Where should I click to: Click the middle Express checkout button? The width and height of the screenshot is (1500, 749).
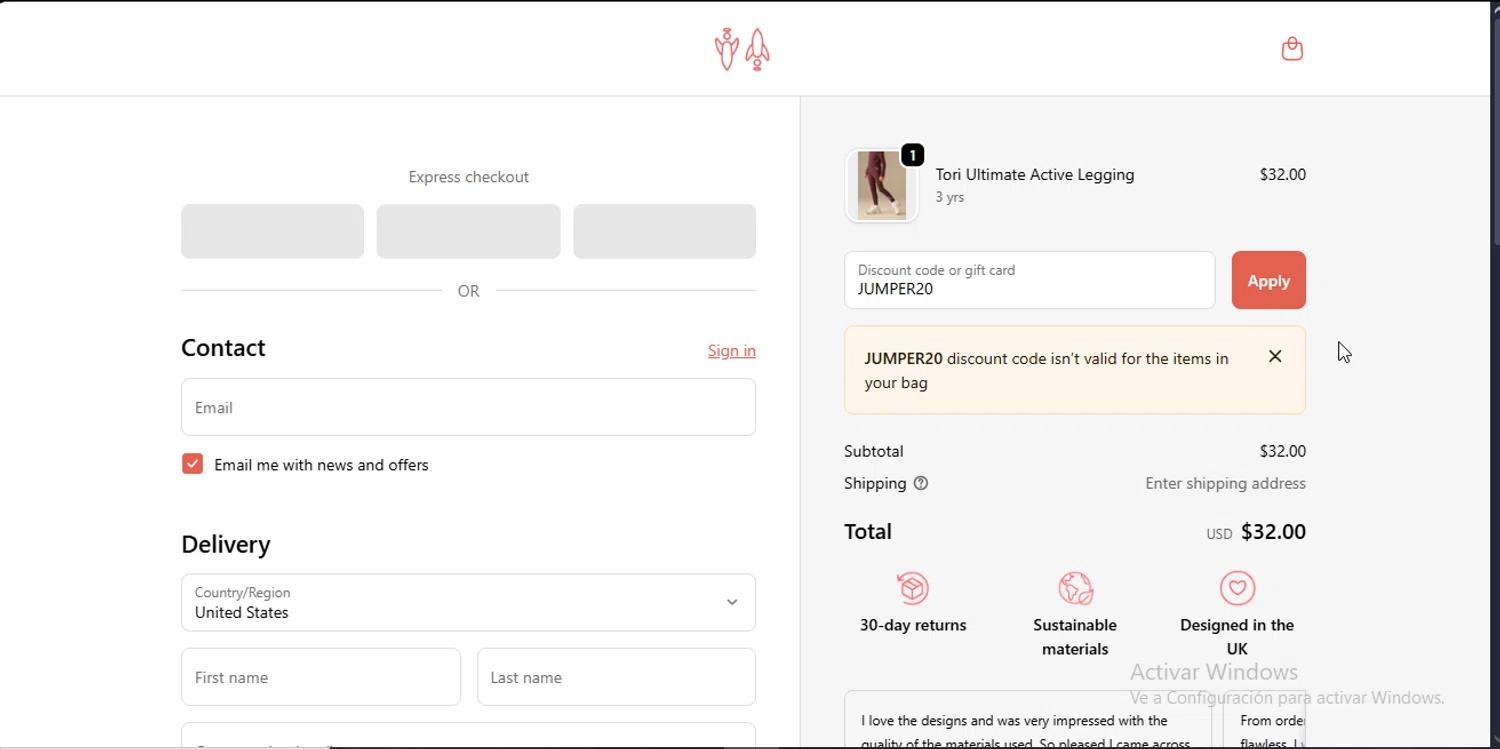point(468,231)
